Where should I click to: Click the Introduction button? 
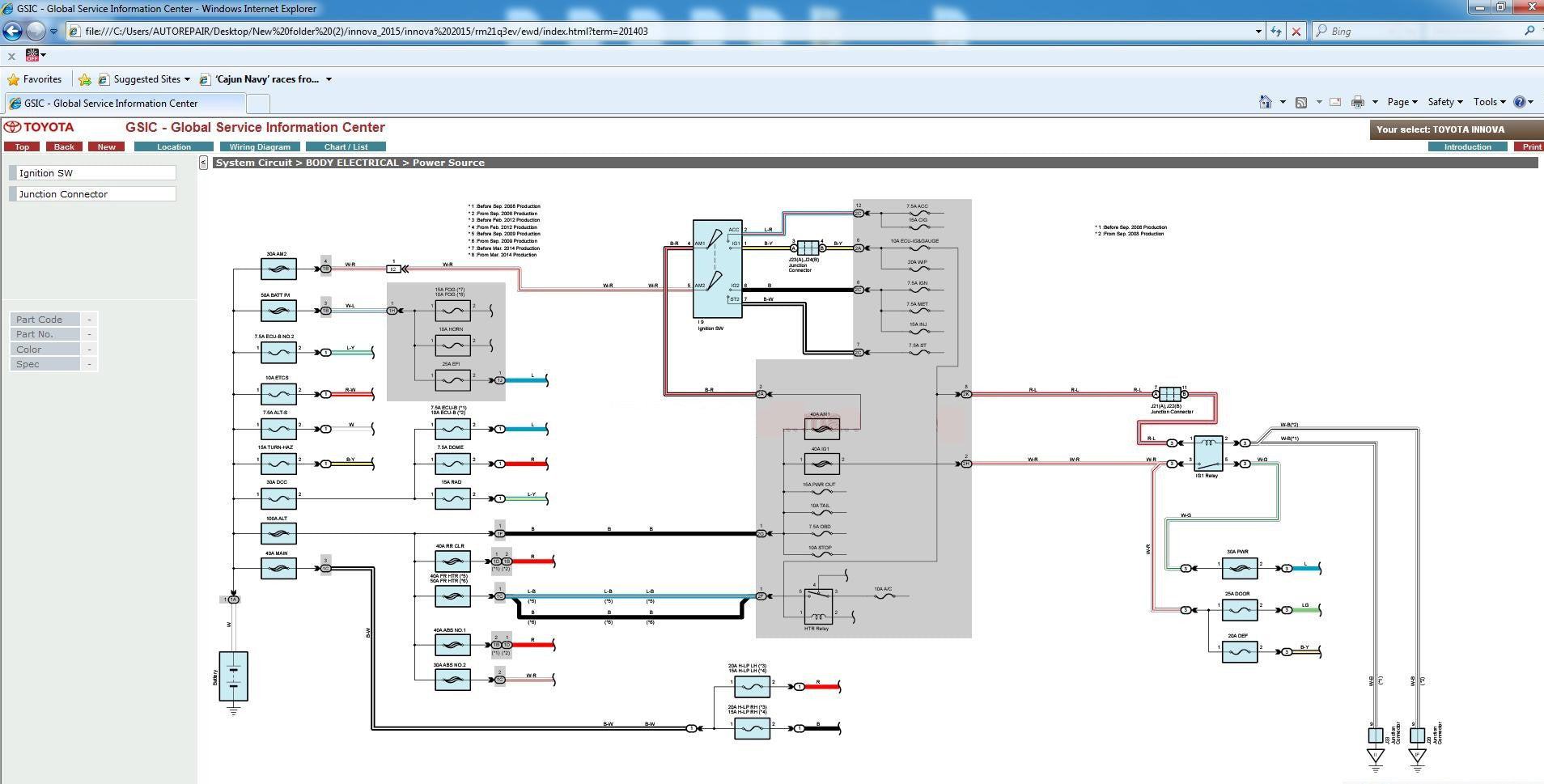click(x=1467, y=147)
